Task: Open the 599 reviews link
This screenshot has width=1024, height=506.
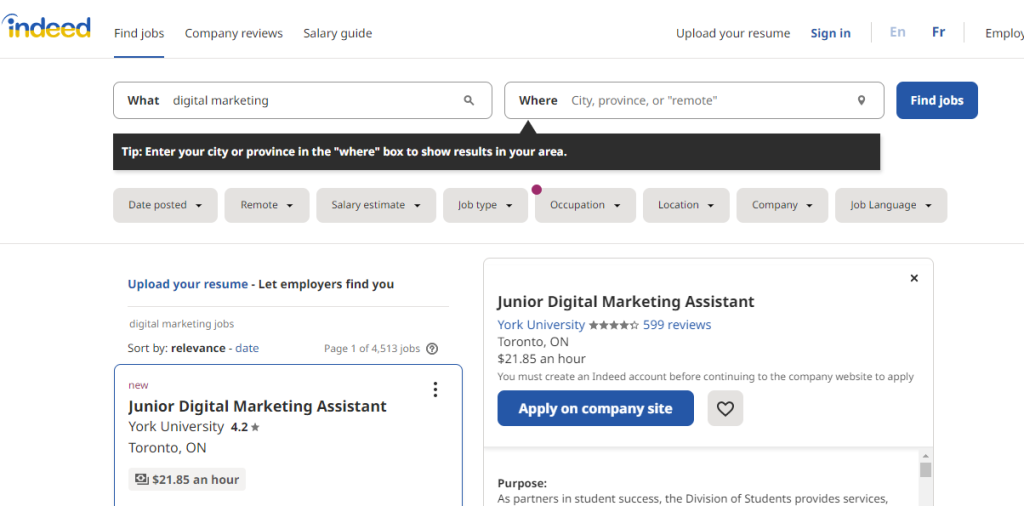Action: point(677,325)
